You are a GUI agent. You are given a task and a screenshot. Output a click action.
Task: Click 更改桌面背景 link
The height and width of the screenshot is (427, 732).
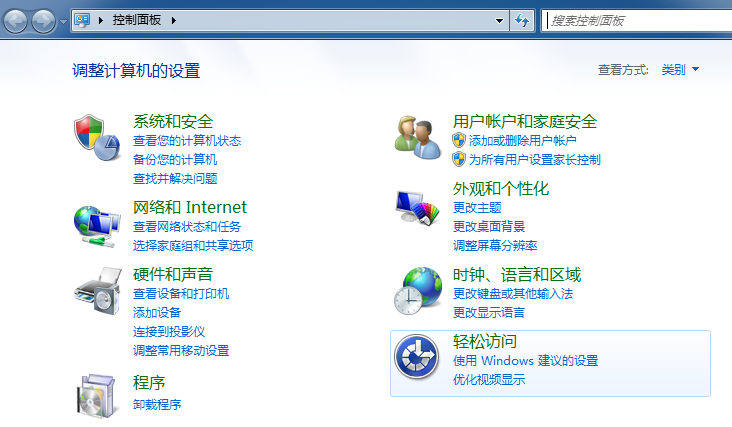(x=489, y=226)
